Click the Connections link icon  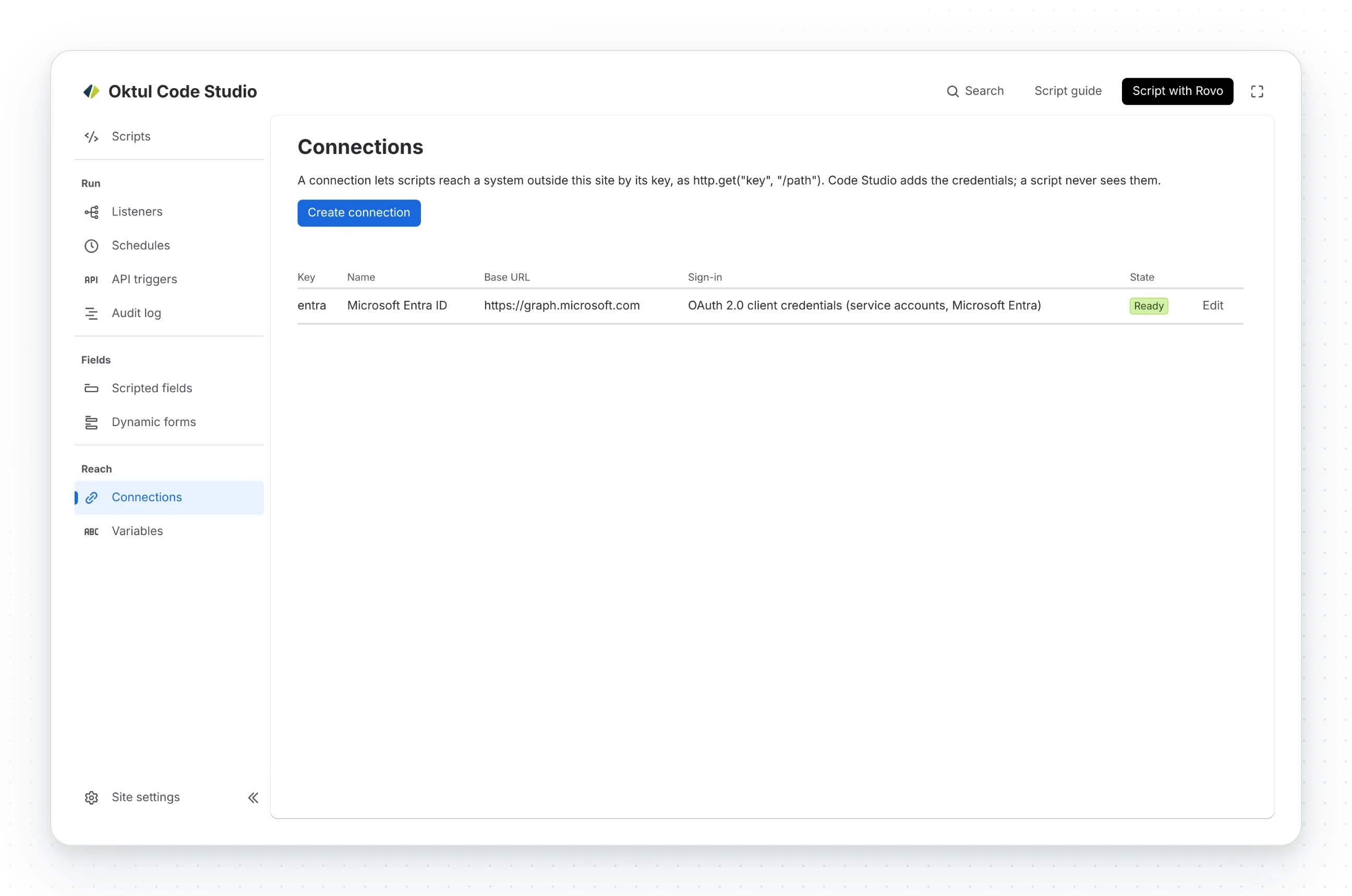[x=91, y=498]
